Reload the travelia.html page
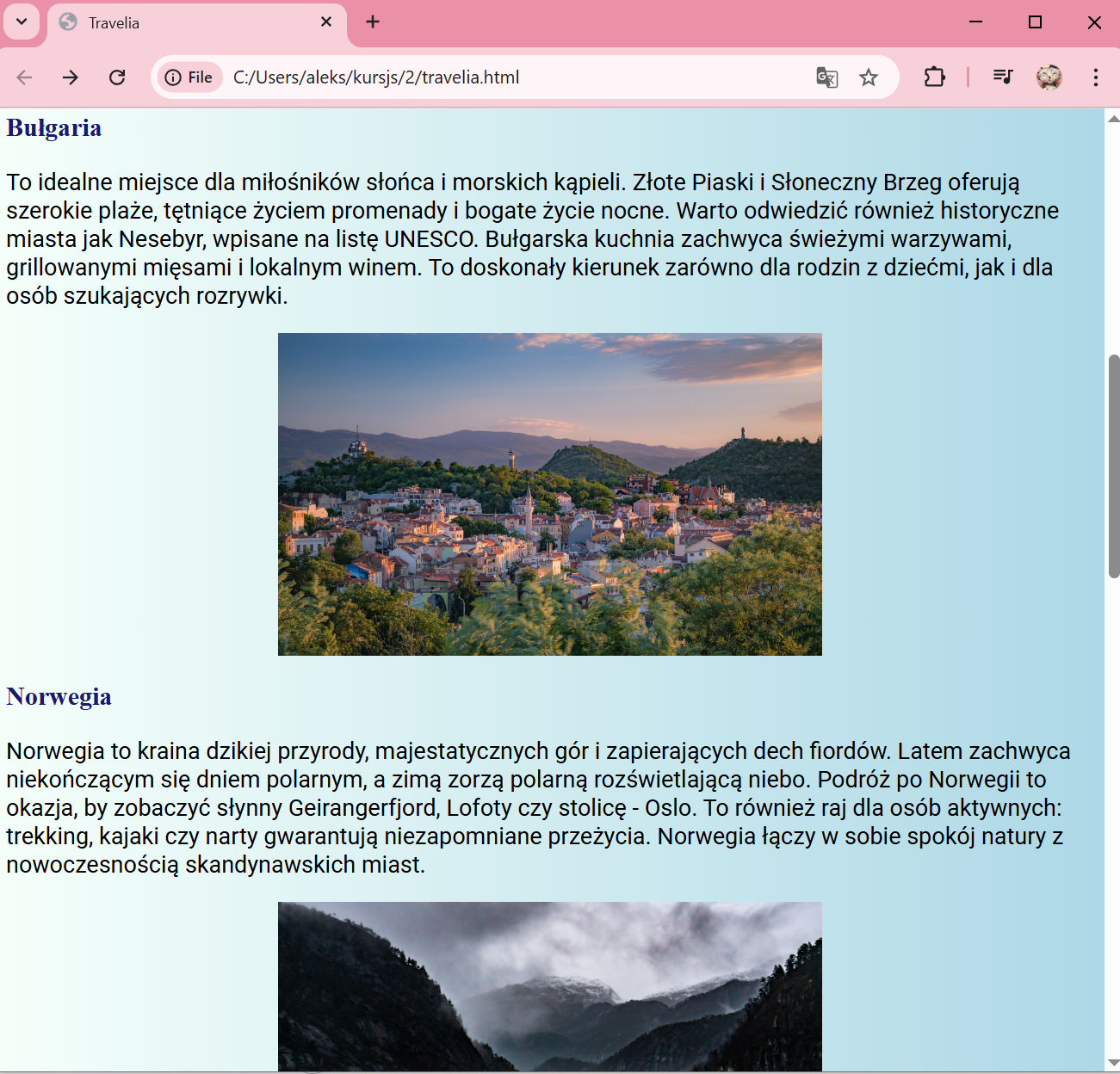 [117, 77]
